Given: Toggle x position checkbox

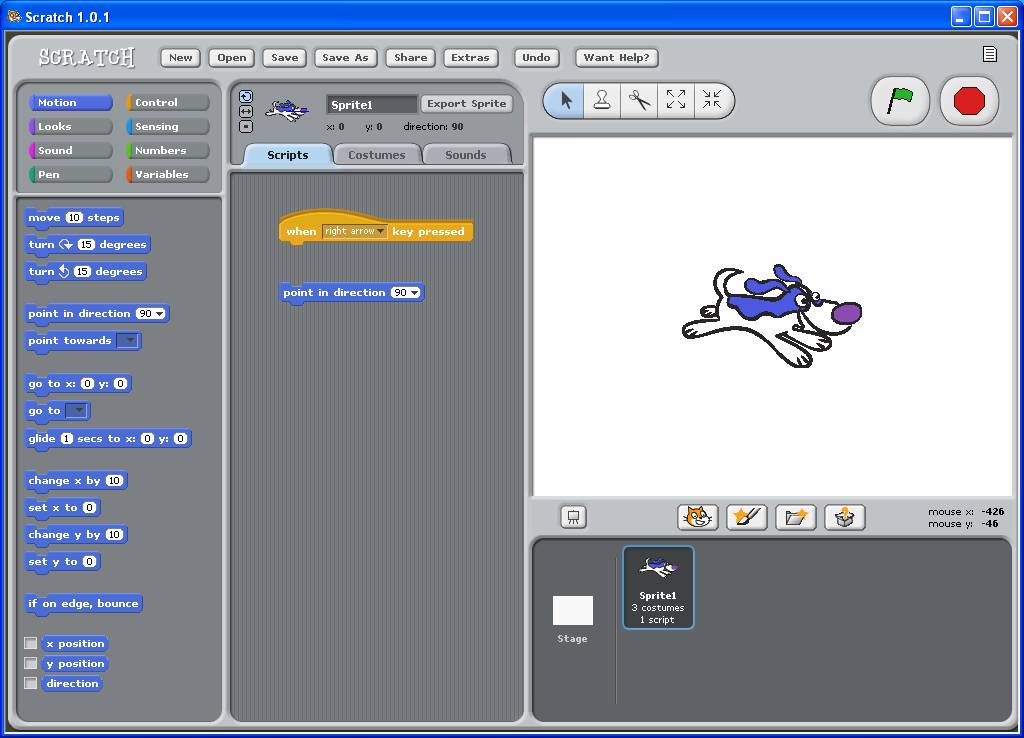Looking at the screenshot, I should coord(31,643).
